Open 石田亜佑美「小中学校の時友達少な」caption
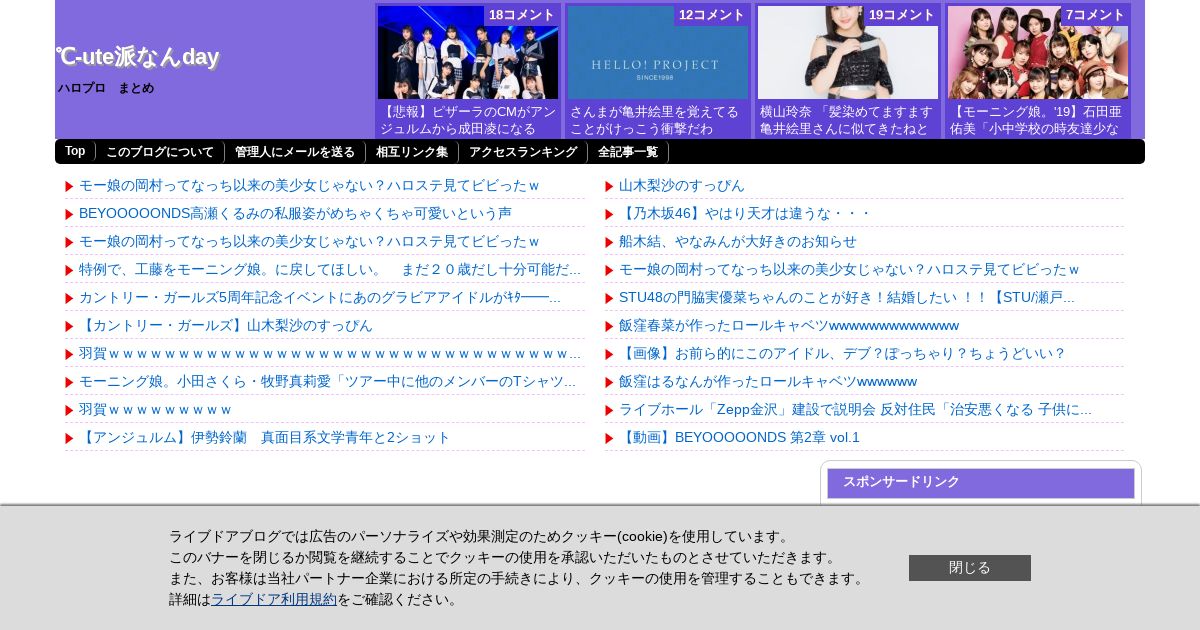1200x630 pixels. tap(1037, 120)
